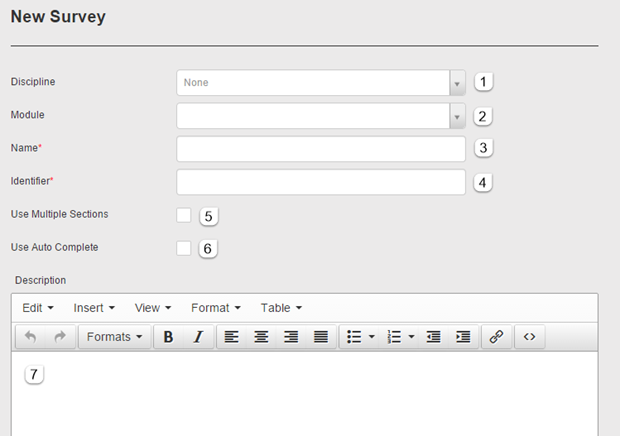Click into the Name text field
The image size is (620, 436).
pos(321,149)
